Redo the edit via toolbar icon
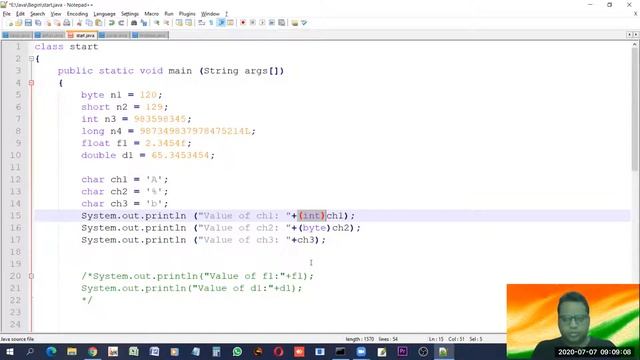The height and width of the screenshot is (360, 640). (121, 23)
